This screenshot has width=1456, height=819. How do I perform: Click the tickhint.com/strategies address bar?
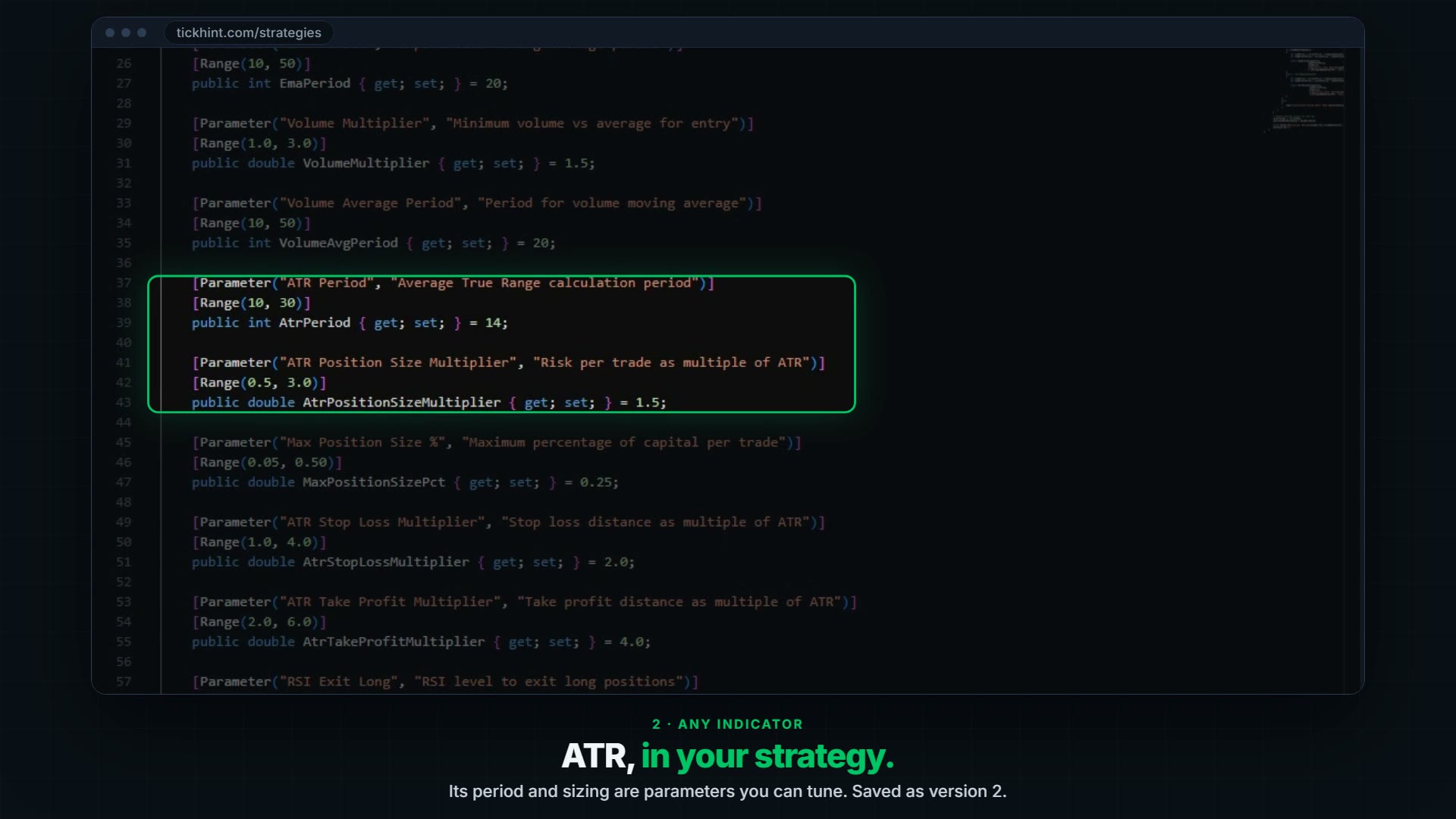pos(249,33)
